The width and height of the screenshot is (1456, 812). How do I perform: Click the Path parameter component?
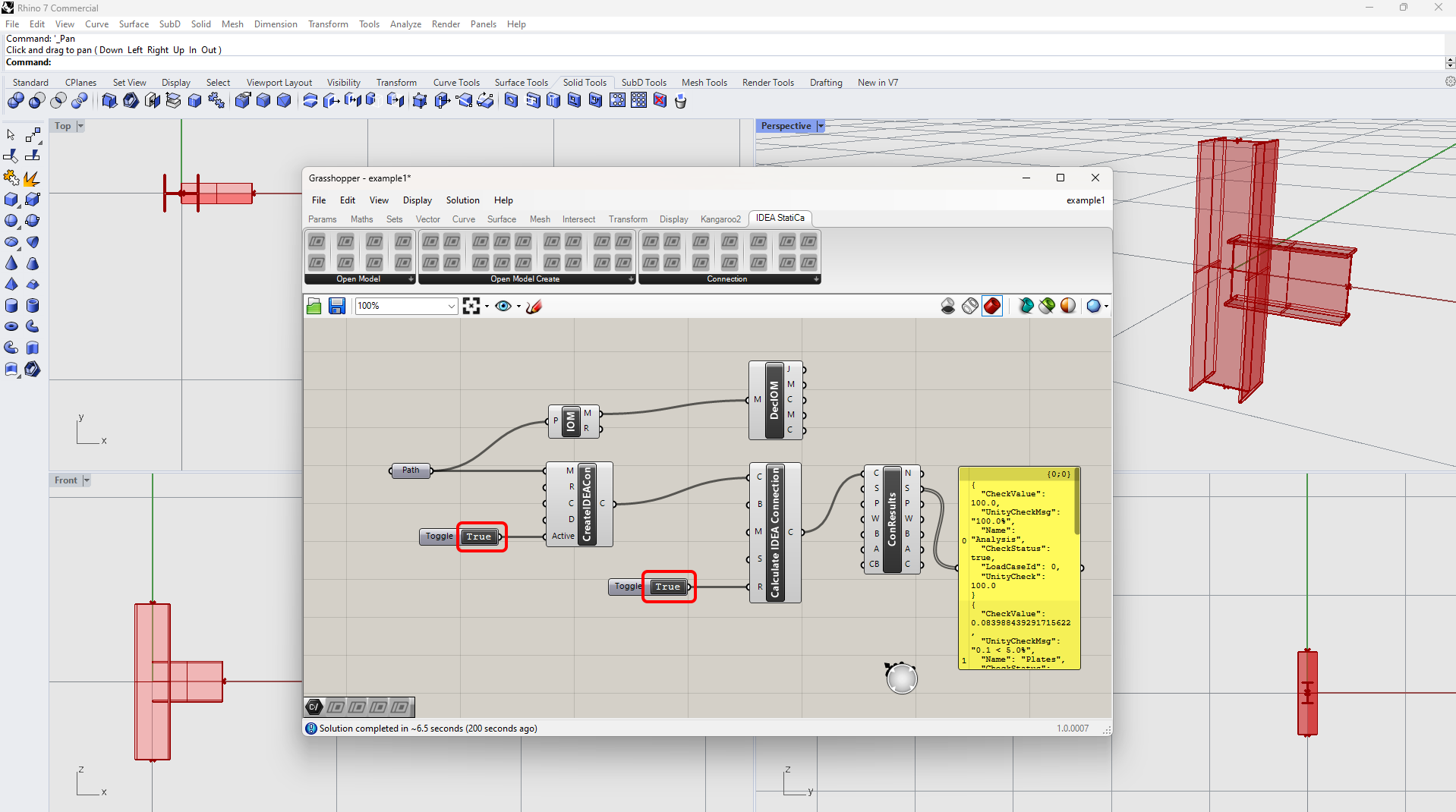pyautogui.click(x=411, y=471)
